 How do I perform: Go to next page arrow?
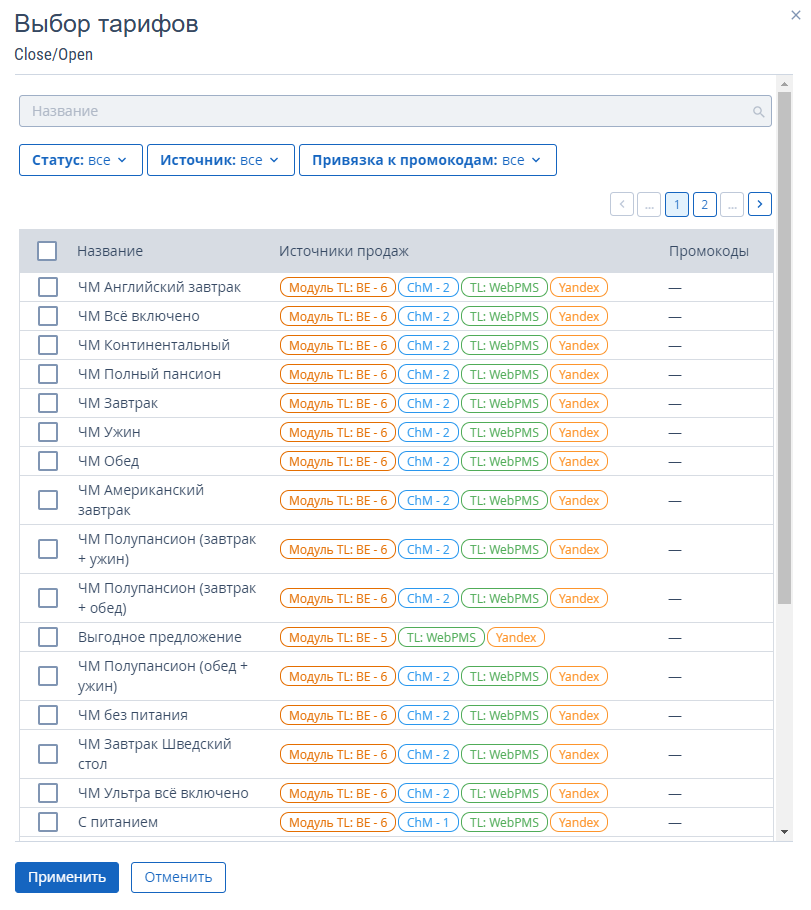[x=760, y=204]
